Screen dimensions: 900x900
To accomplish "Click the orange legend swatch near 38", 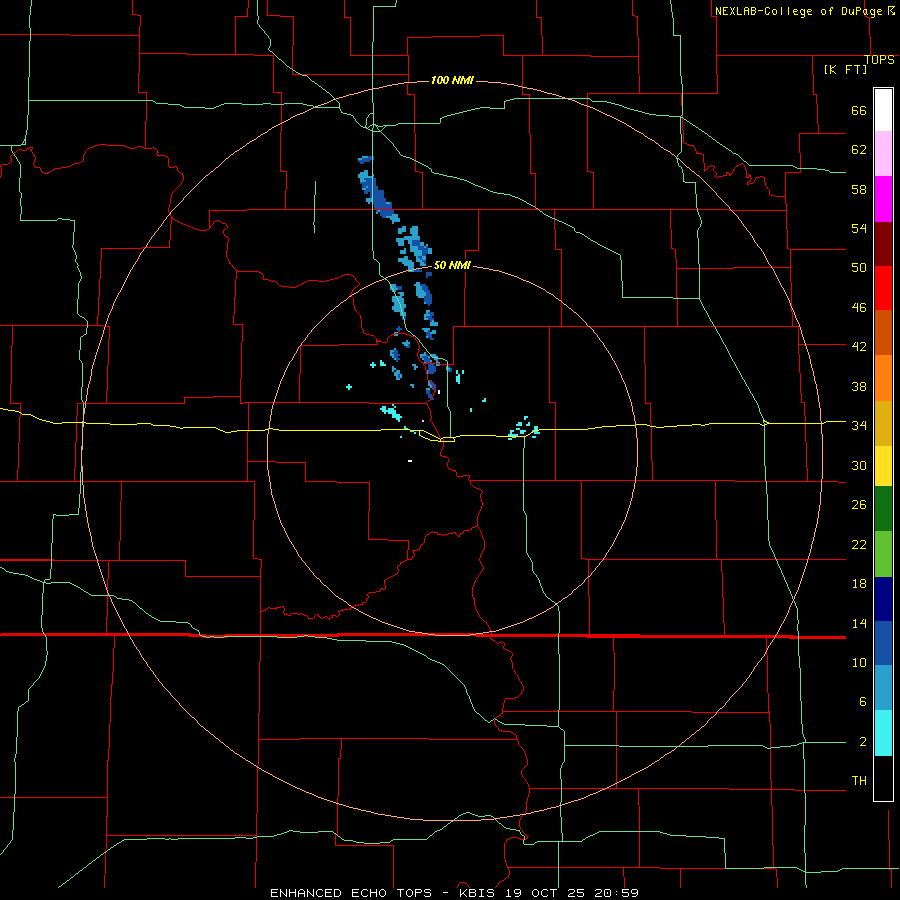I will (883, 378).
